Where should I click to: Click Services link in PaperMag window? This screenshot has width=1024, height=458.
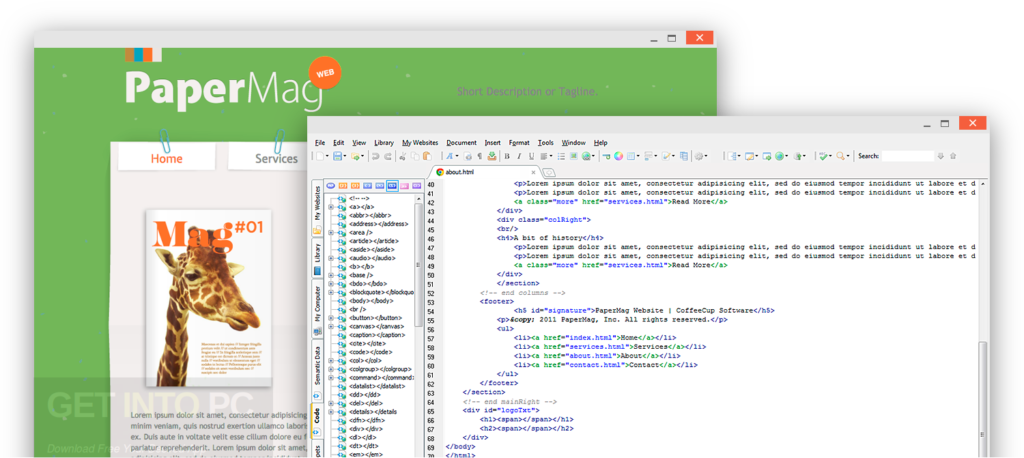click(x=276, y=159)
